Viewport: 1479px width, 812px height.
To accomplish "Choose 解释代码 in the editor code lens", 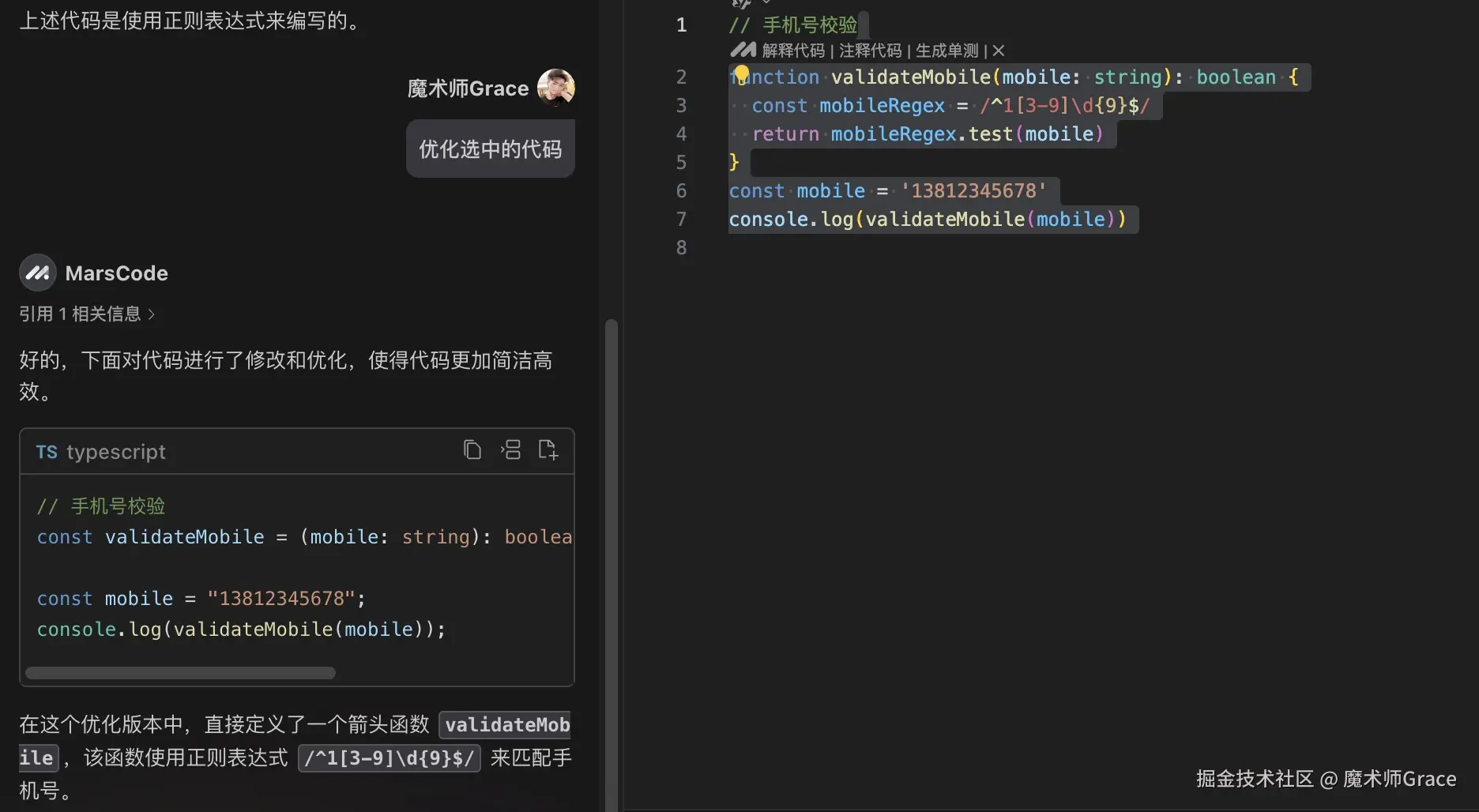I will [x=792, y=51].
